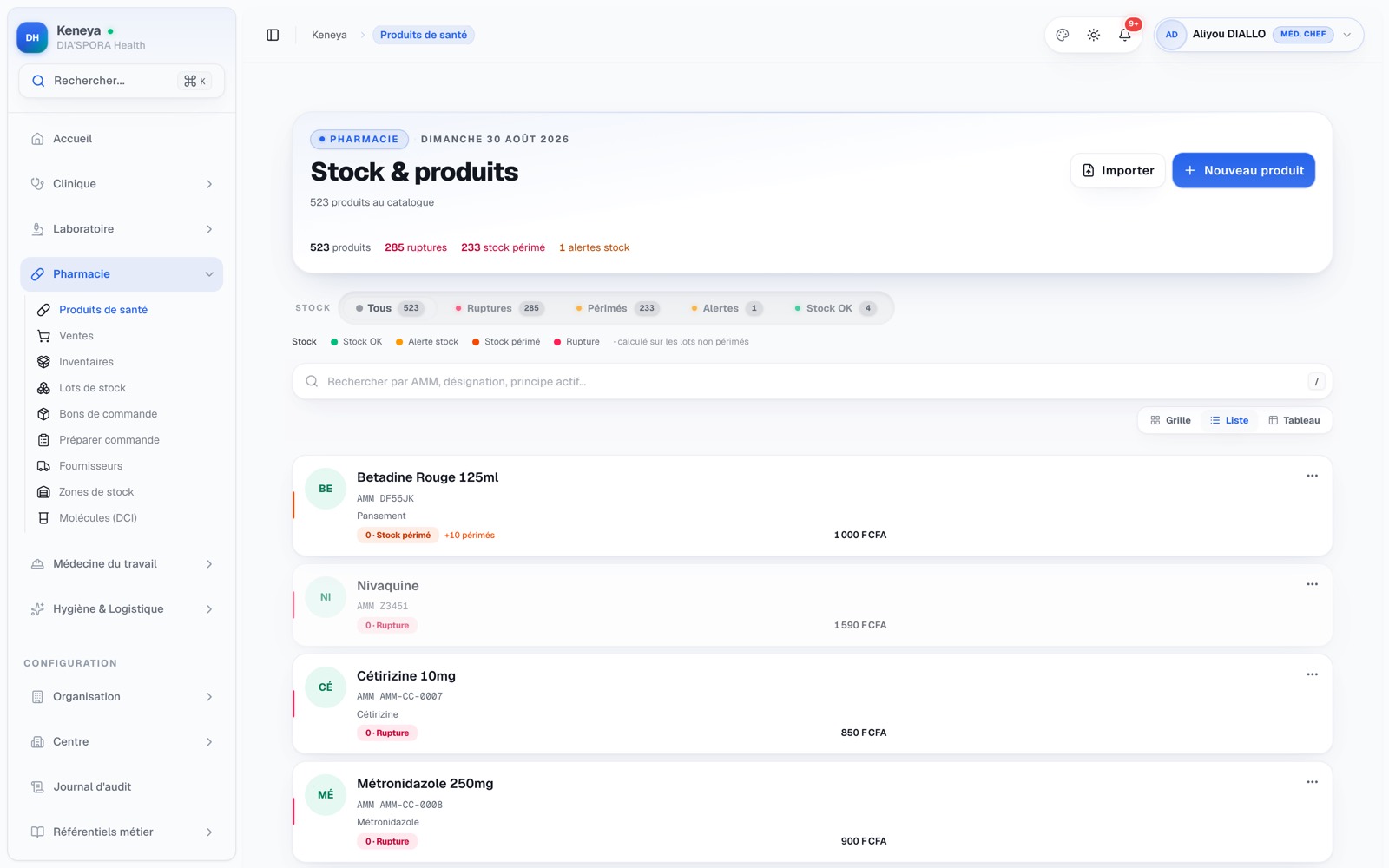Open more options for Betadine Rouge 125ml

(1312, 476)
